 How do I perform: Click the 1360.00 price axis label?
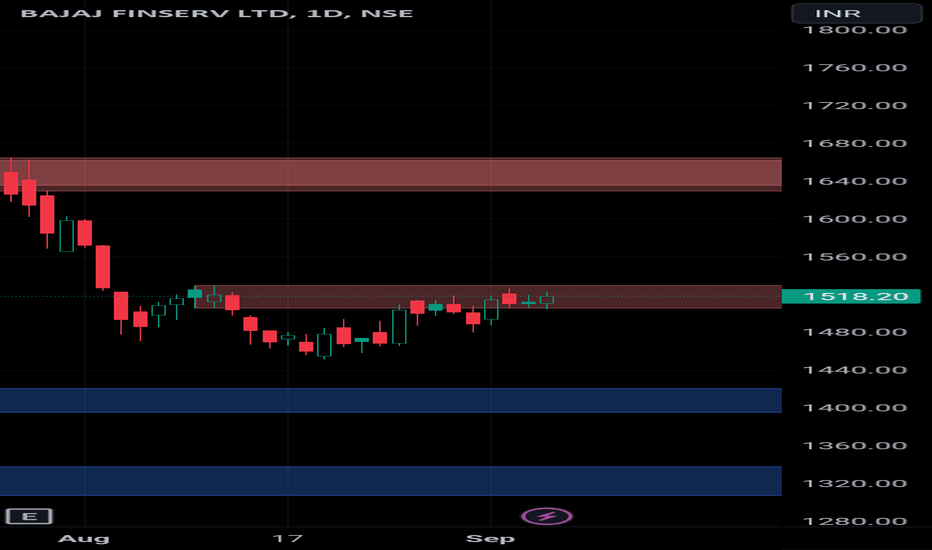[x=855, y=445]
